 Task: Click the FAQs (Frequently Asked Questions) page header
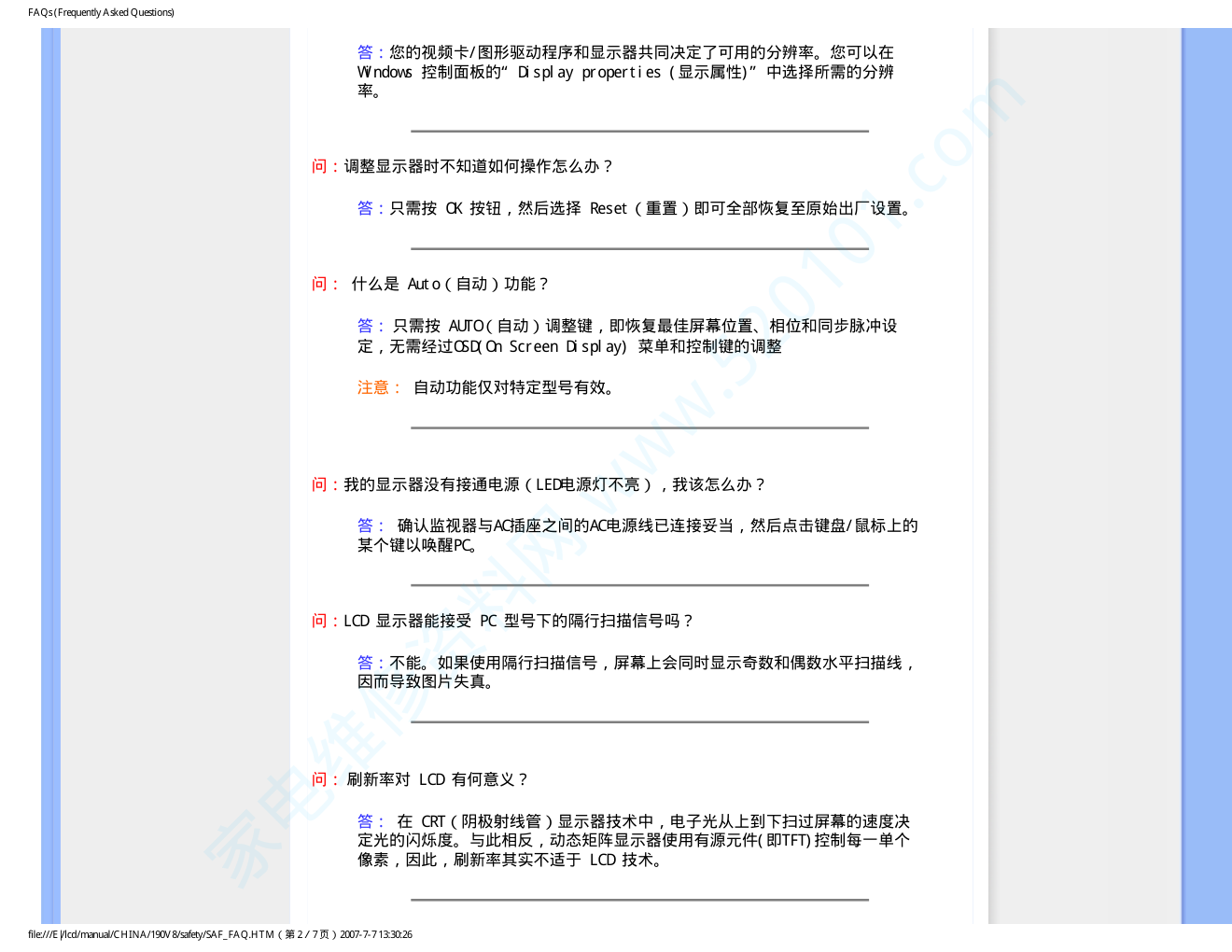(101, 12)
